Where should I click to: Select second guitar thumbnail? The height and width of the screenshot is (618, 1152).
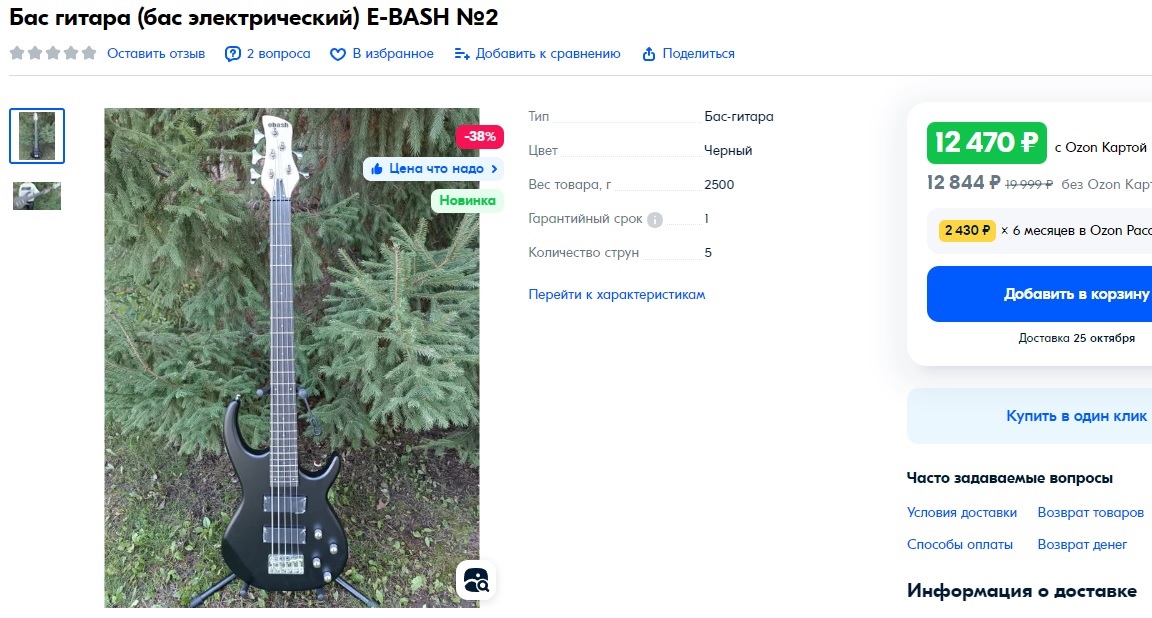click(37, 196)
